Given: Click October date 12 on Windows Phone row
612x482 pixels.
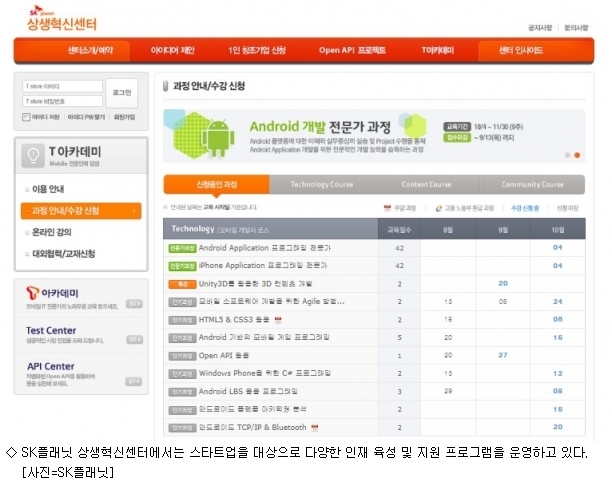Looking at the screenshot, I should coord(557,374).
